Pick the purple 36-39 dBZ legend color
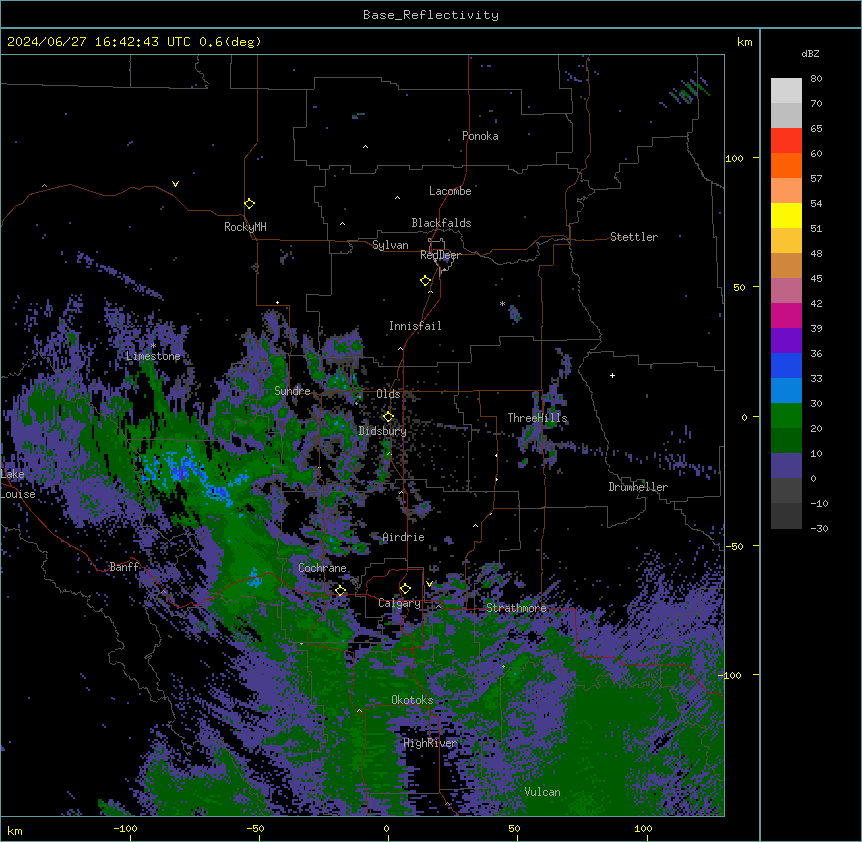The width and height of the screenshot is (862, 842). [786, 340]
